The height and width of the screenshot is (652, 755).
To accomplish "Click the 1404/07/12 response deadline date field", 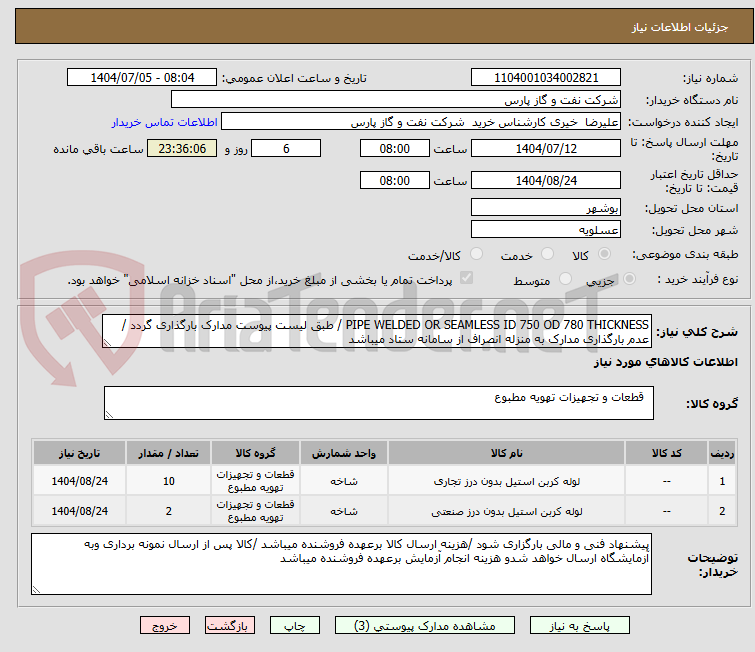I will pos(545,149).
